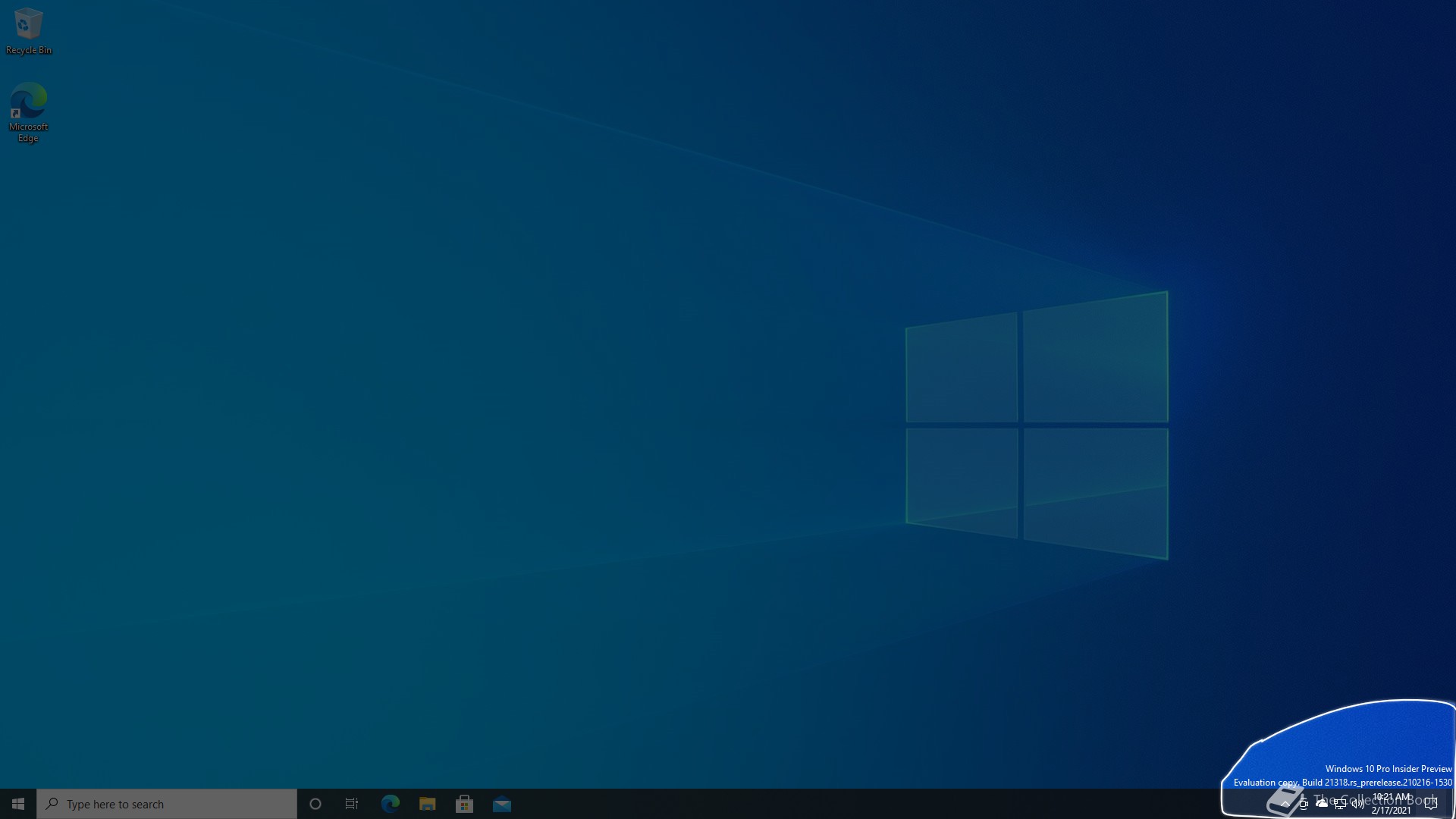This screenshot has width=1456, height=819.
Task: Open the Recycle Bin desktop icon
Action: 28,31
